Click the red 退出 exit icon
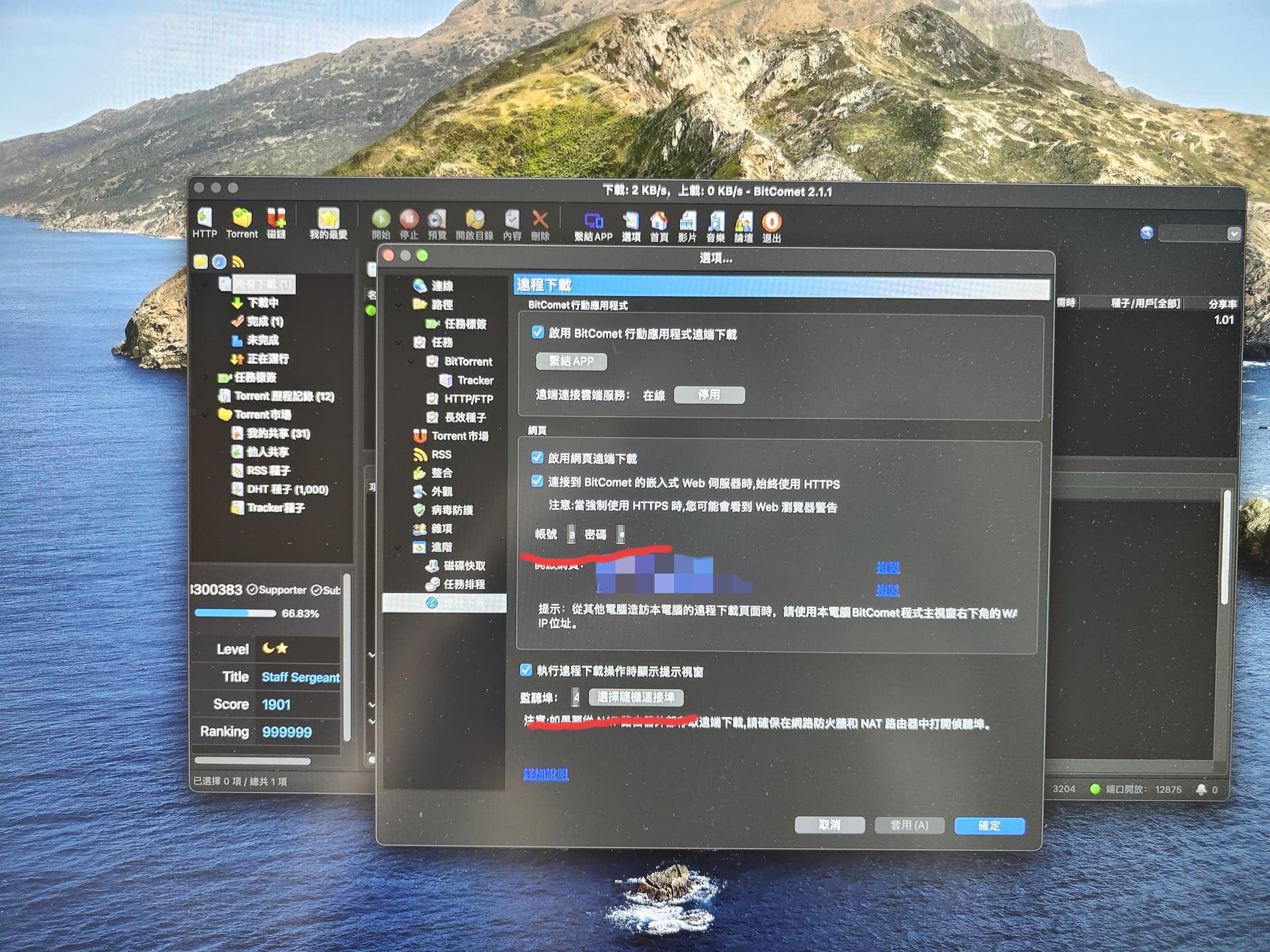This screenshot has width=1270, height=952. (771, 222)
